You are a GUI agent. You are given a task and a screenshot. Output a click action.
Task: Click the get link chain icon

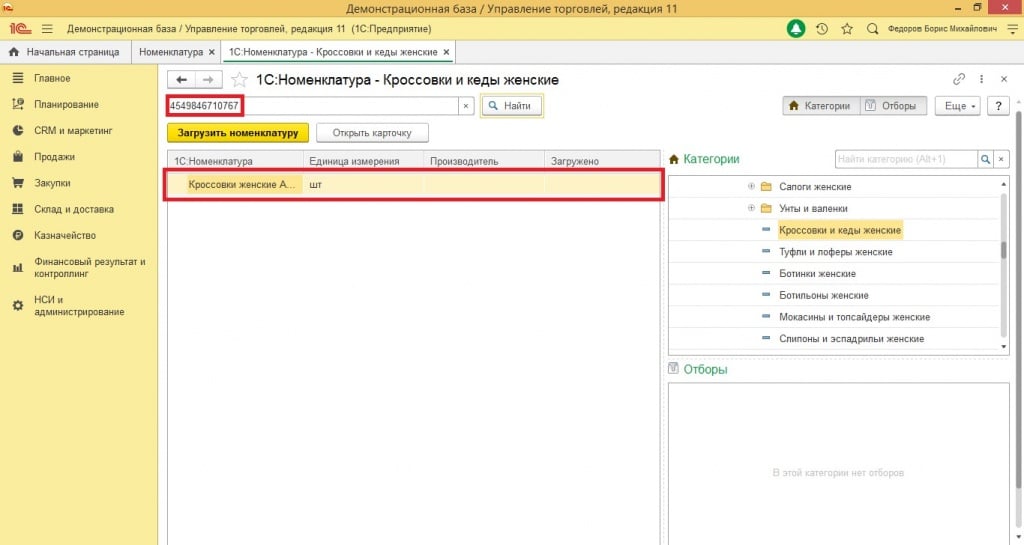pyautogui.click(x=959, y=80)
